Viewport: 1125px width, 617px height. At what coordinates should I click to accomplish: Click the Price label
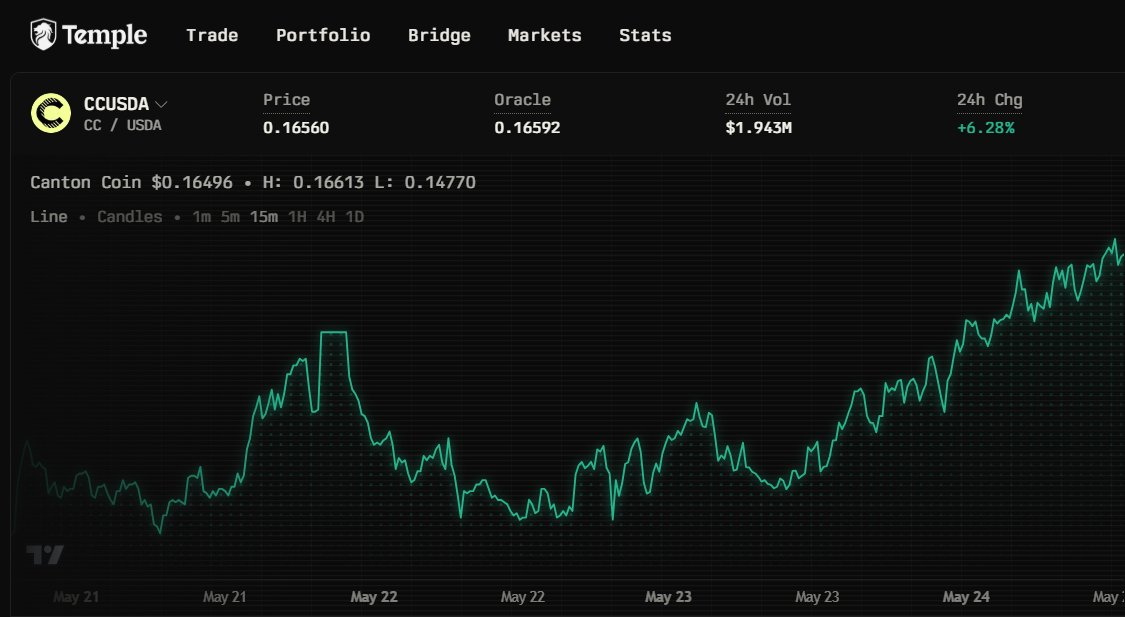point(286,100)
